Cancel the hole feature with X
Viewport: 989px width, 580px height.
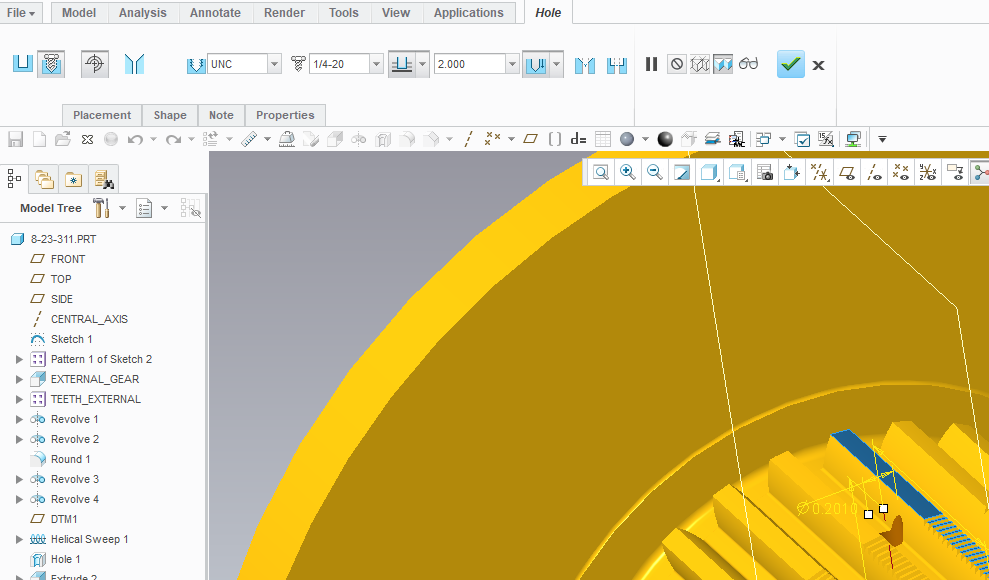pos(818,65)
